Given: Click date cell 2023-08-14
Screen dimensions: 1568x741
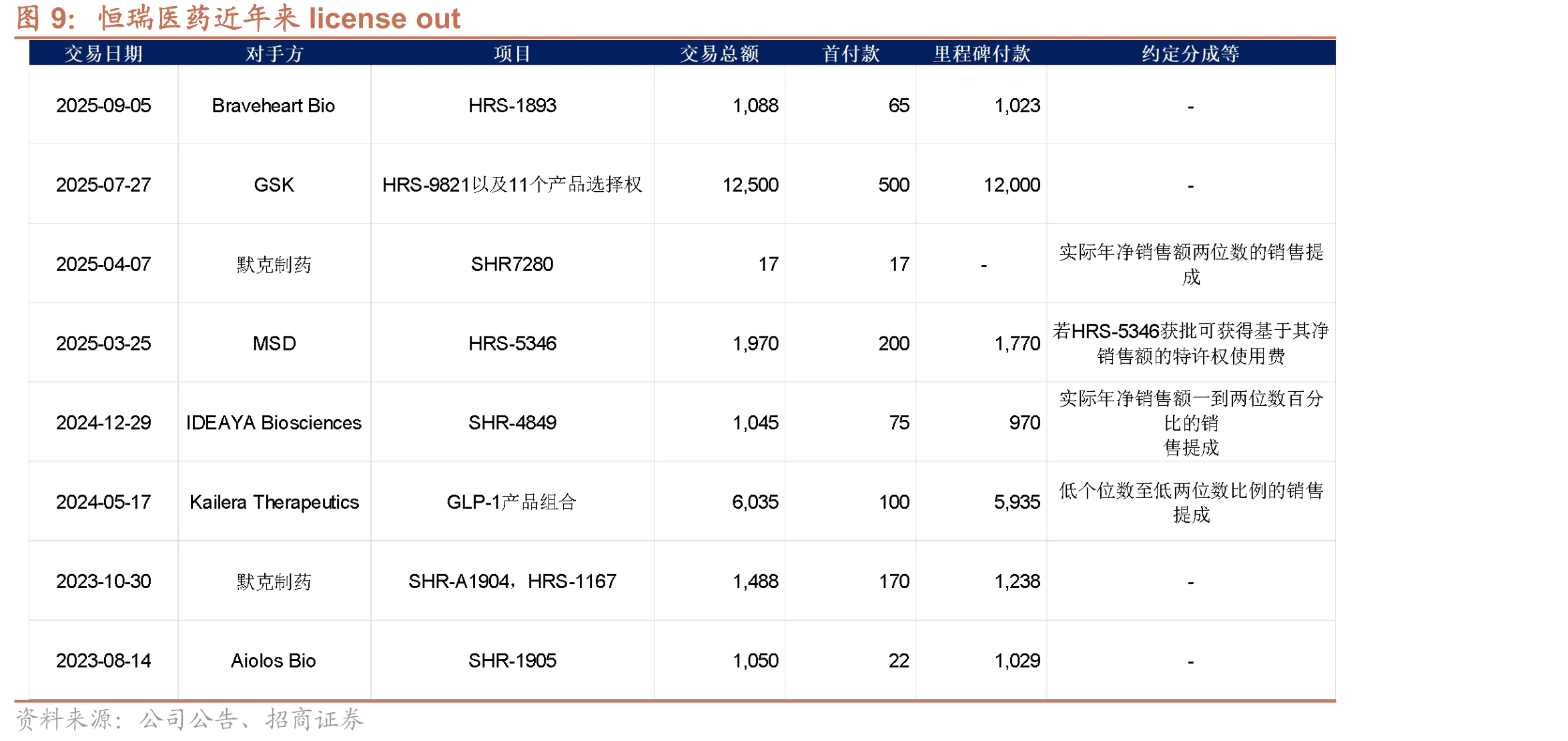Looking at the screenshot, I should pos(103,662).
